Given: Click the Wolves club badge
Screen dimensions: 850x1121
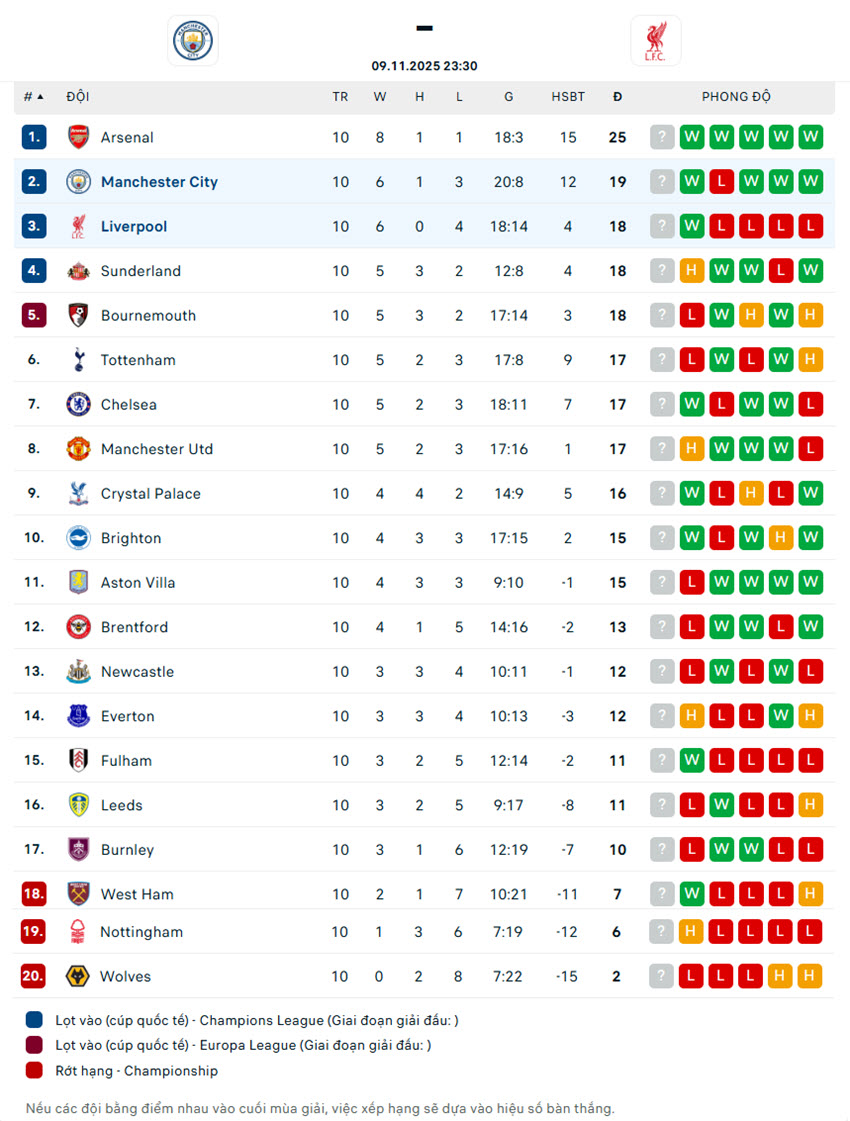Looking at the screenshot, I should click(x=78, y=976).
